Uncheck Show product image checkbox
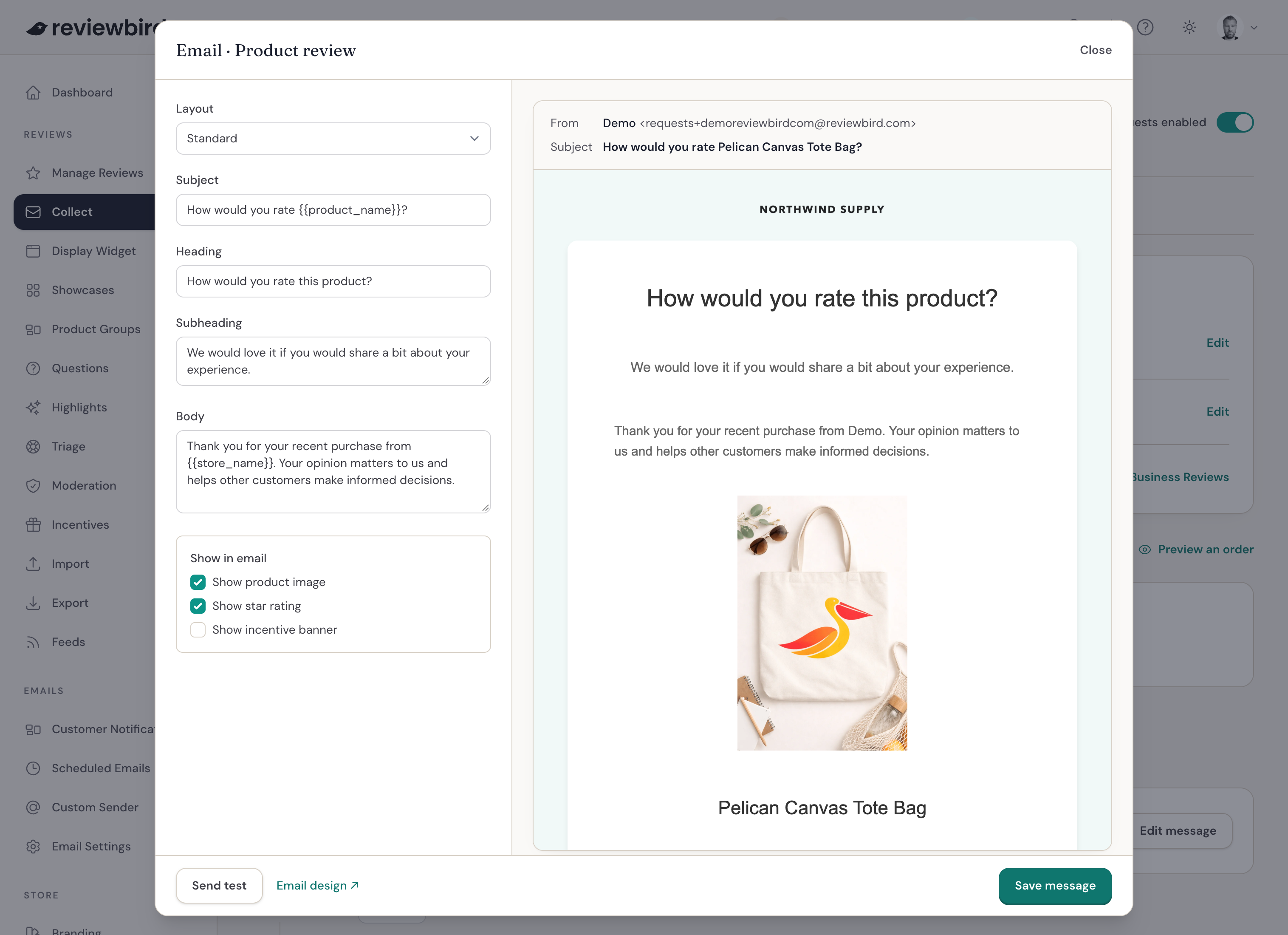 point(198,582)
